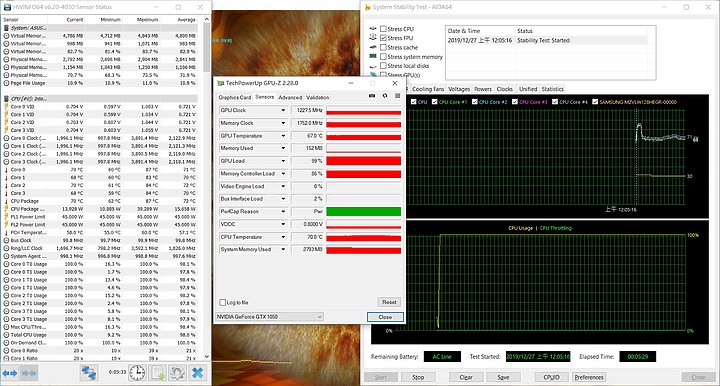Click HWiNFO blue X close sensors icon
This screenshot has height=386, width=720.
pyautogui.click(x=198, y=373)
